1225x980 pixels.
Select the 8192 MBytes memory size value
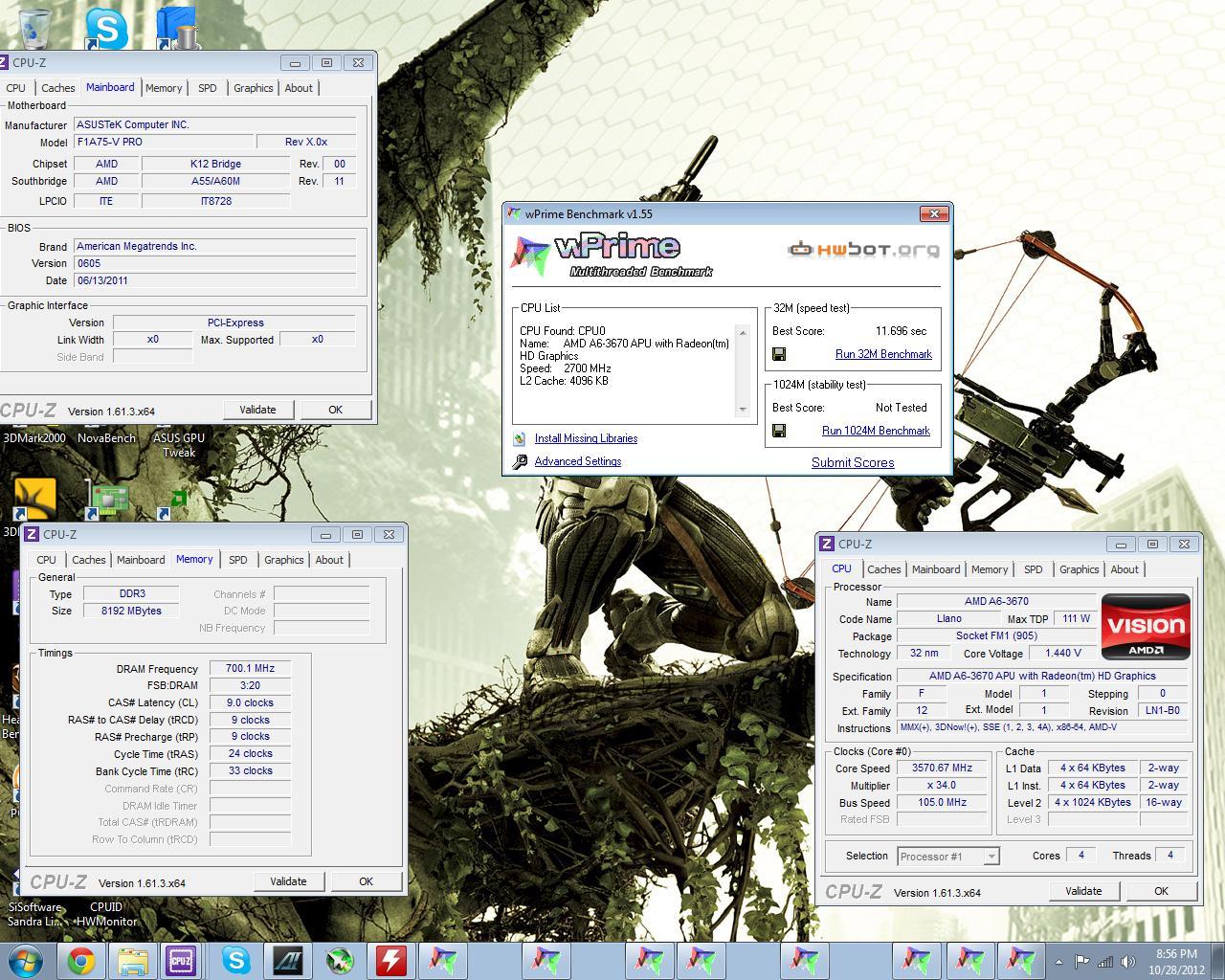coord(131,611)
